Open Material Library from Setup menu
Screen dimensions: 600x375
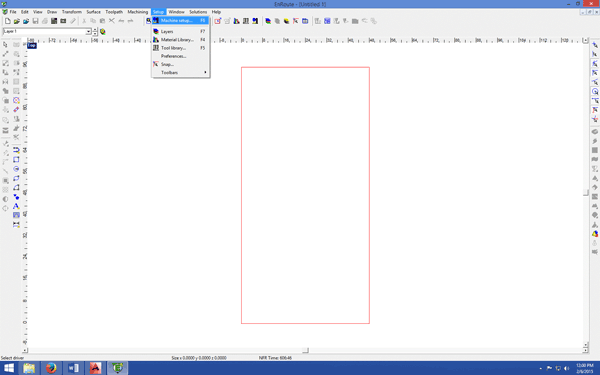tap(180, 40)
